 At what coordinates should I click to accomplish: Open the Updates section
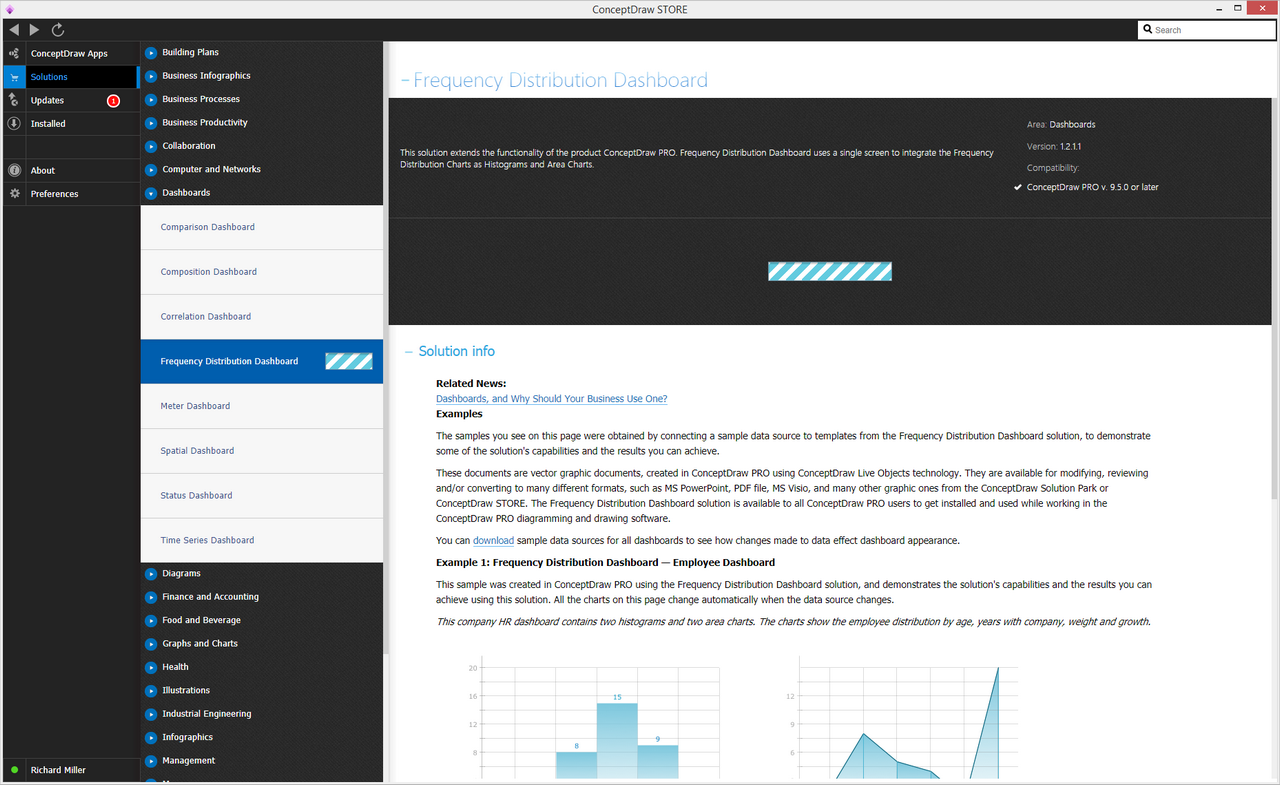click(x=70, y=100)
